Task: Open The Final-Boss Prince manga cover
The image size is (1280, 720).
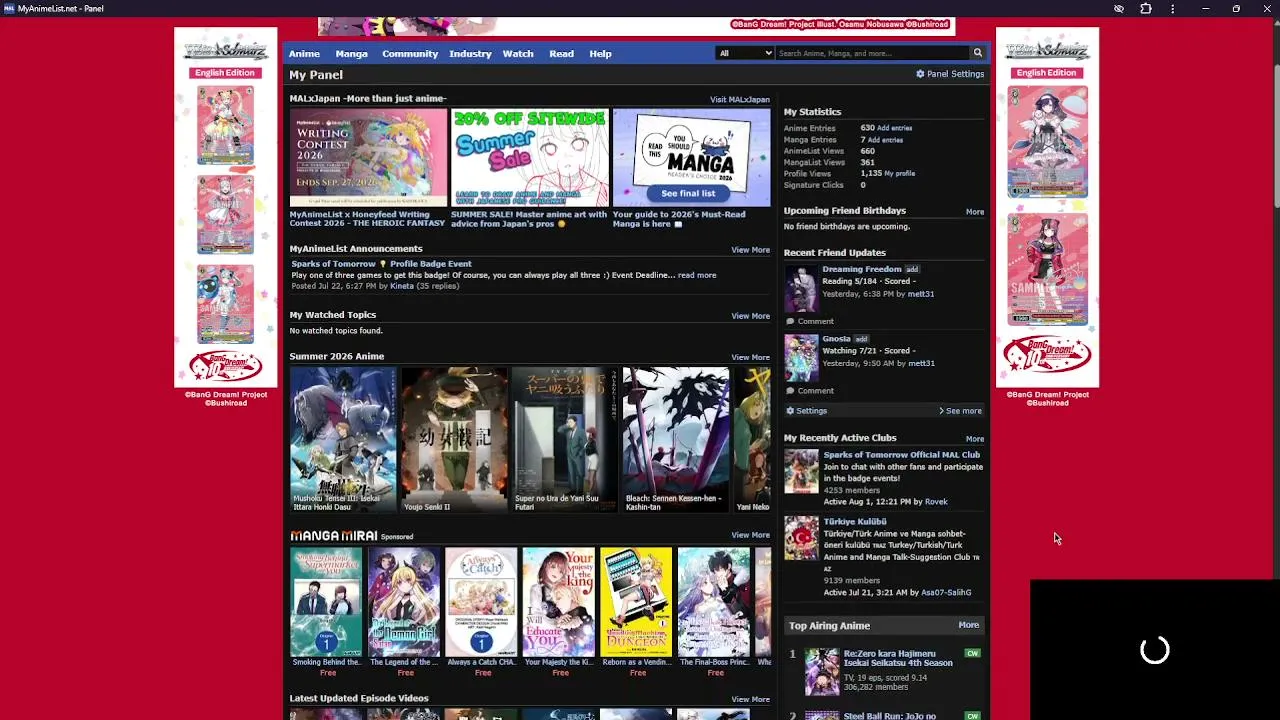Action: pos(714,601)
